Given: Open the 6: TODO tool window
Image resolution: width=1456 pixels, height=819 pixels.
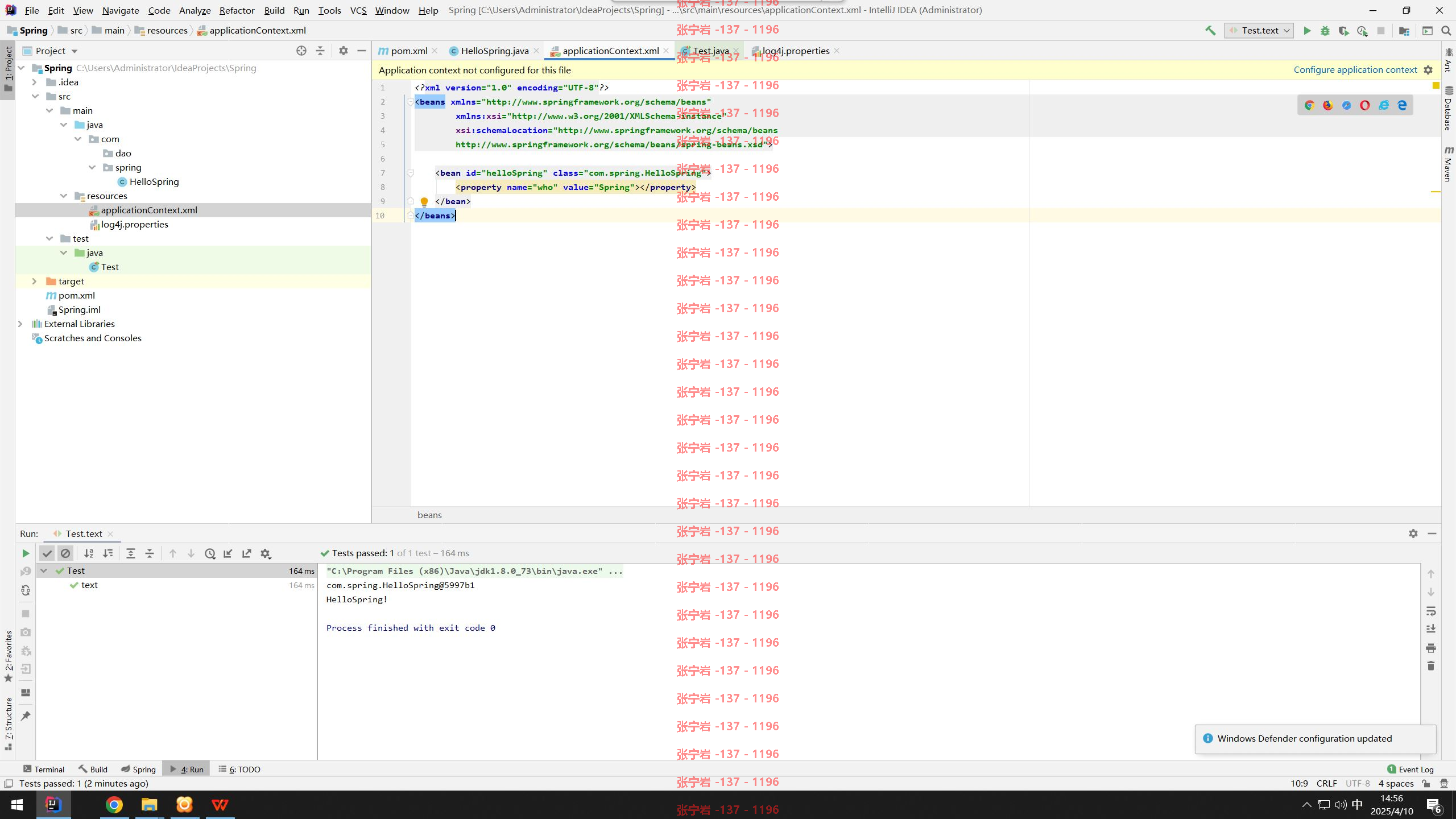Looking at the screenshot, I should (239, 769).
